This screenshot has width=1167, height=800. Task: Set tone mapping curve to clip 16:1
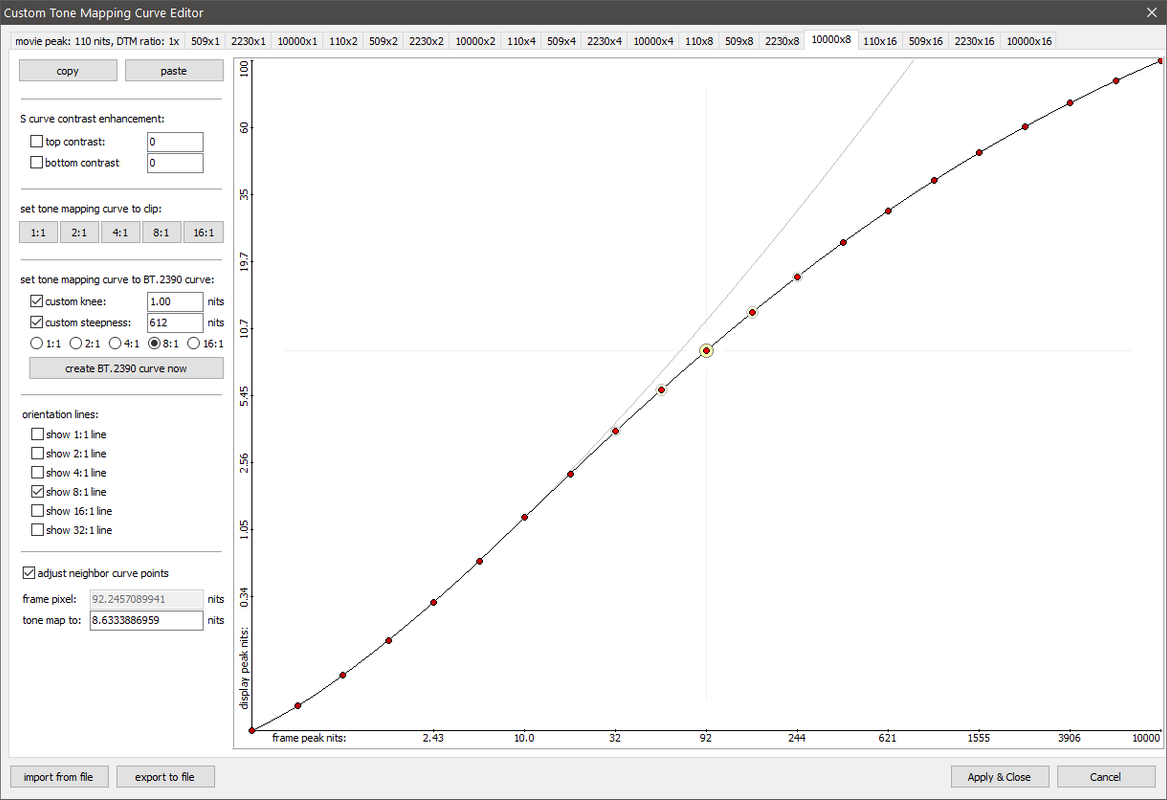pyautogui.click(x=203, y=233)
